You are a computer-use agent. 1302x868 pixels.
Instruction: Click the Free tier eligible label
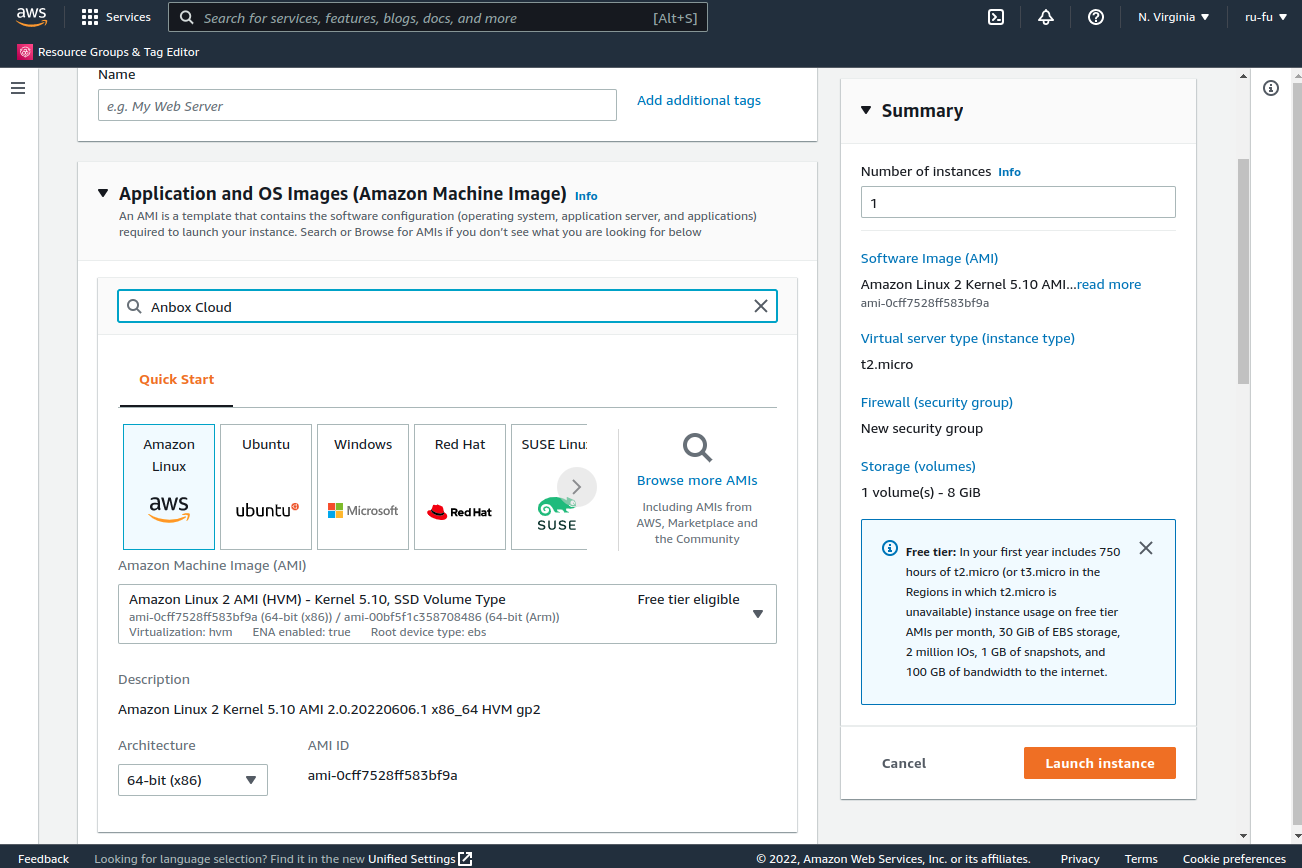pos(688,599)
